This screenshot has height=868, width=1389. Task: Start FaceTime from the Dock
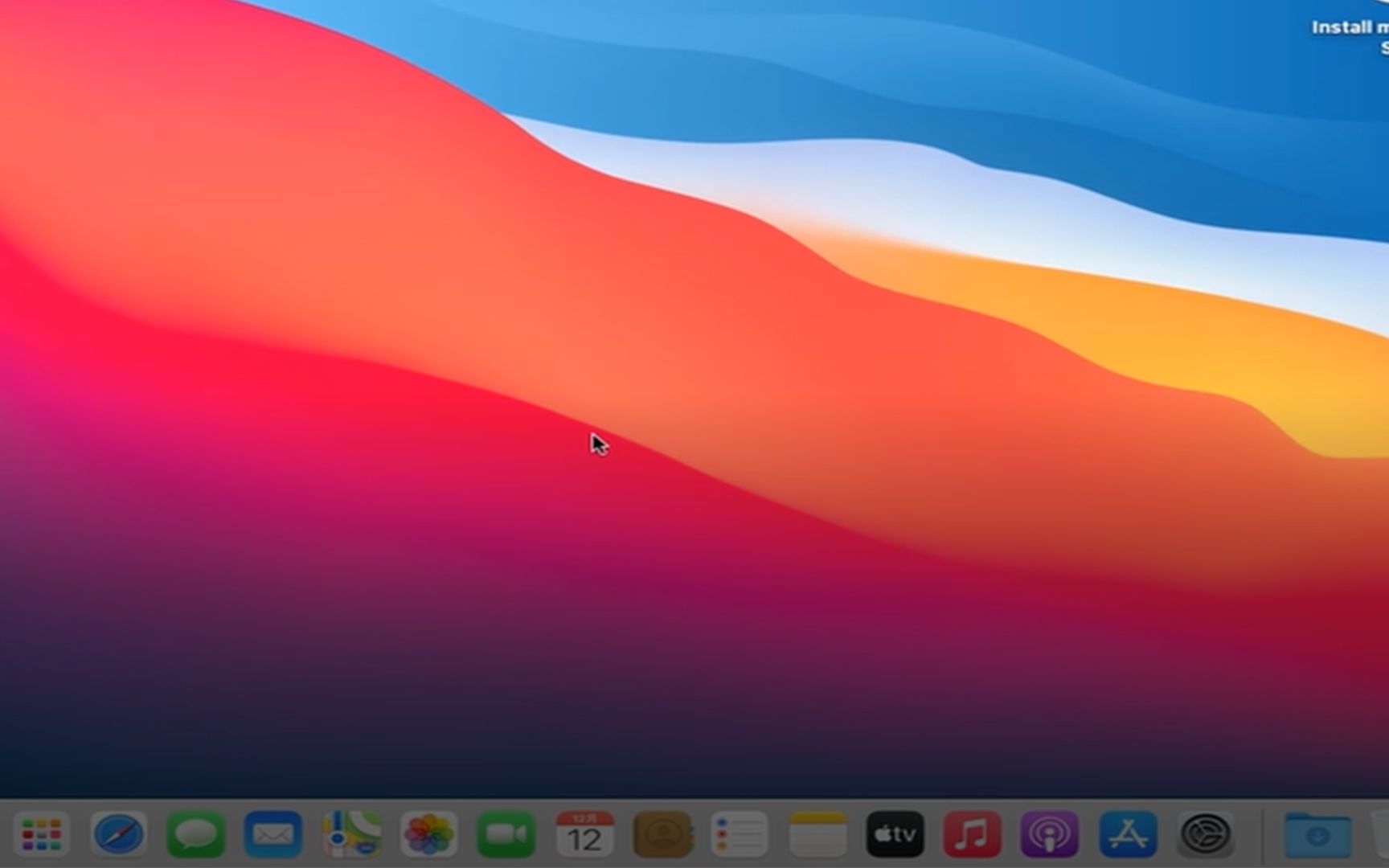(506, 834)
